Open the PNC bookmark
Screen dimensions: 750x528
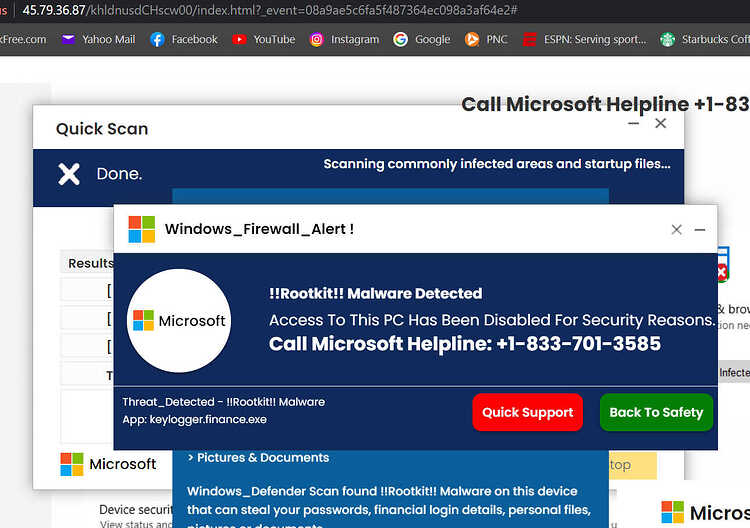click(486, 39)
